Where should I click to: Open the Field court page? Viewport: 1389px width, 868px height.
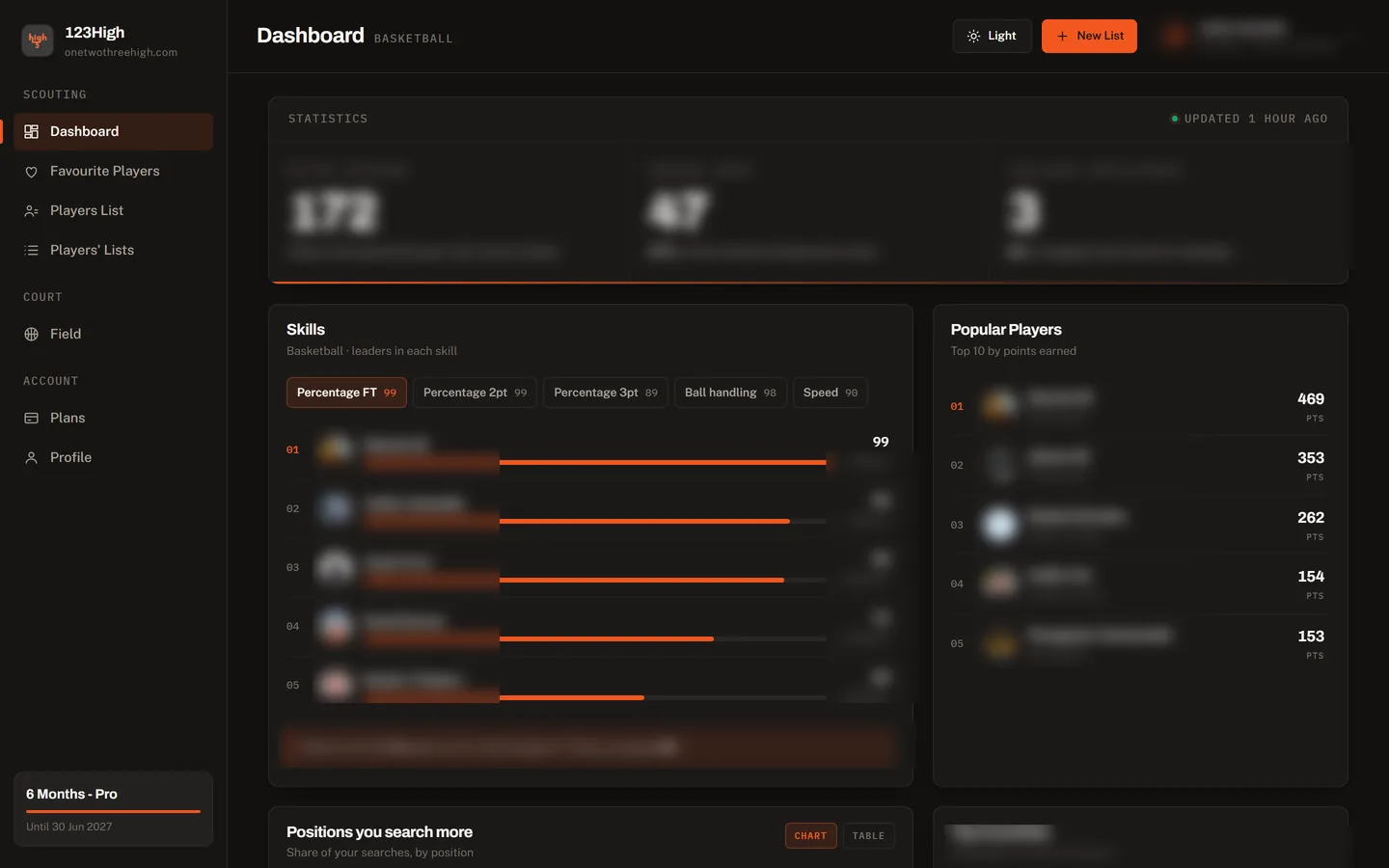(113, 335)
